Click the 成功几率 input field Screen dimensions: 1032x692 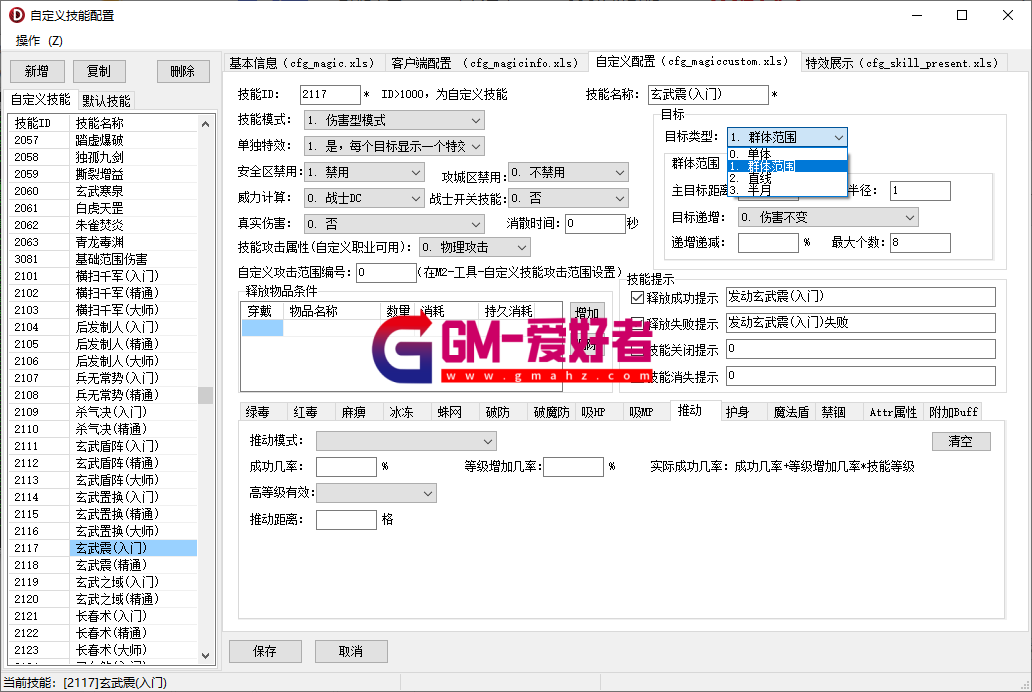tap(346, 467)
